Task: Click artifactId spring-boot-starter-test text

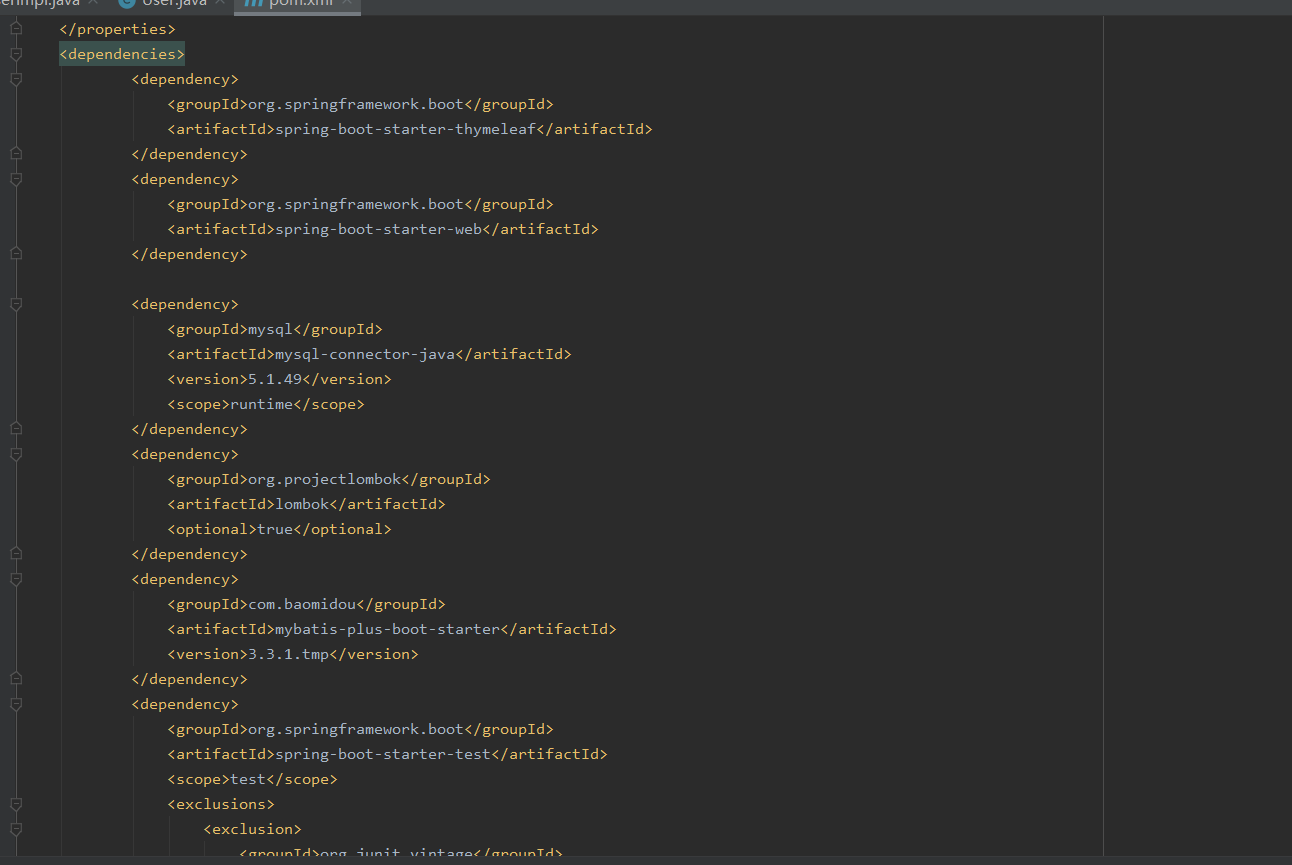Action: 383,754
